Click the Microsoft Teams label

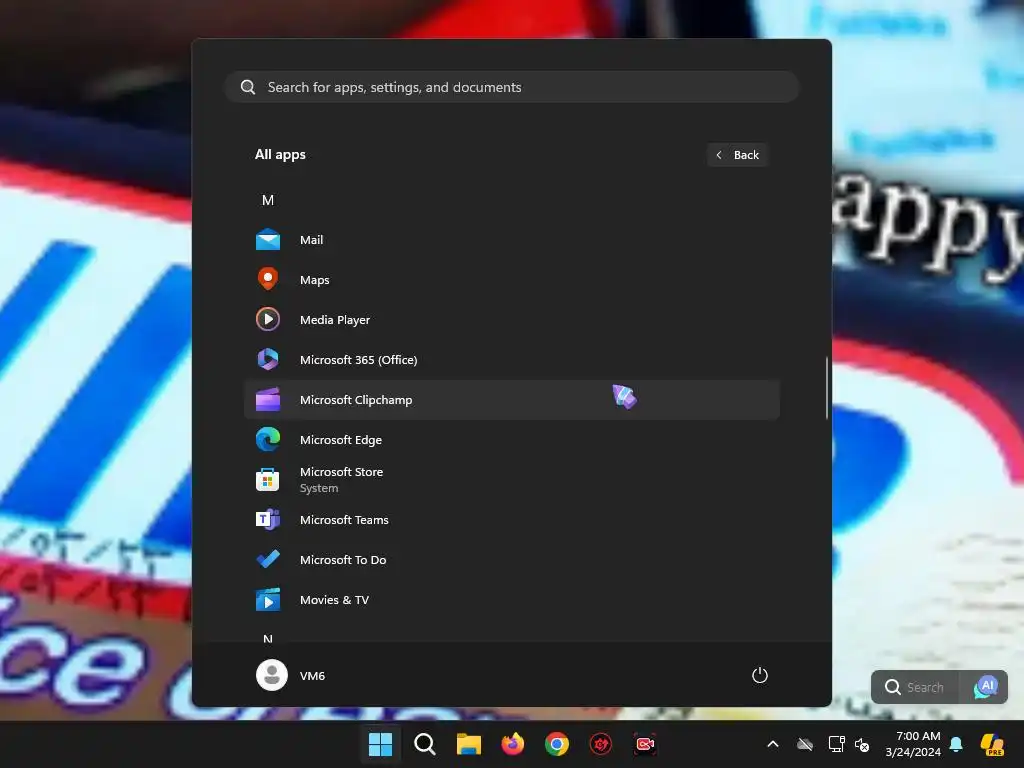pos(344,520)
